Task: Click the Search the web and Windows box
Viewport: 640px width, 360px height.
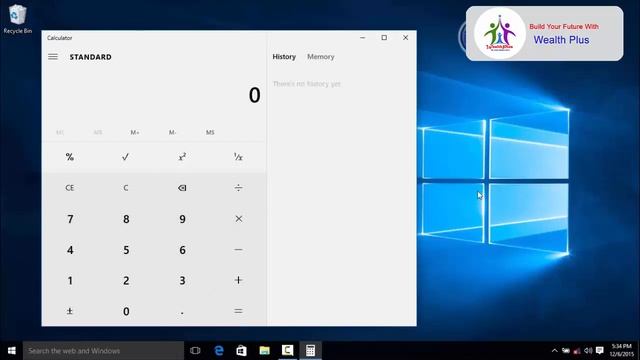Action: pos(103,351)
